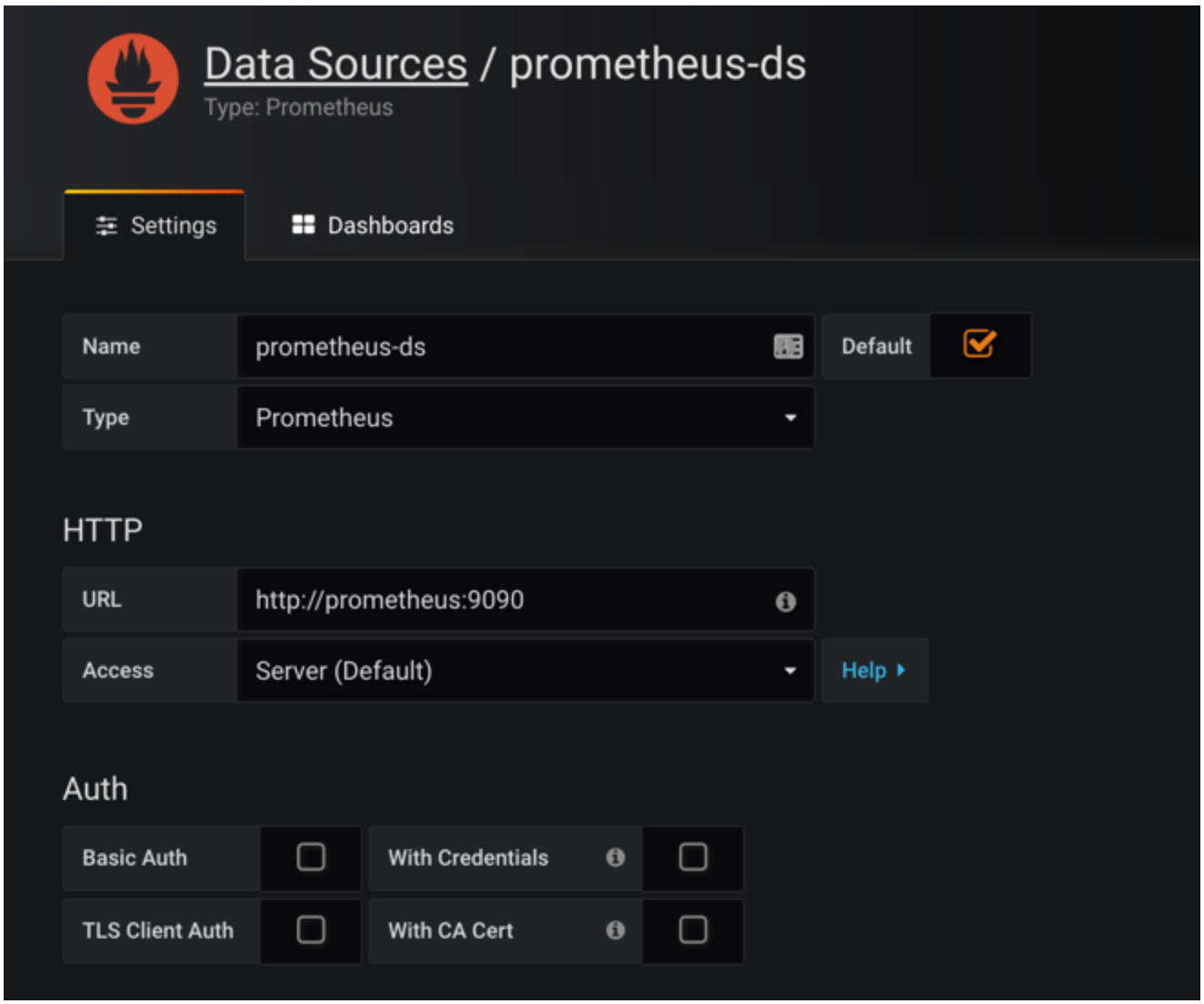
Task: Click the Prometheus flame logo icon
Action: pos(133,79)
